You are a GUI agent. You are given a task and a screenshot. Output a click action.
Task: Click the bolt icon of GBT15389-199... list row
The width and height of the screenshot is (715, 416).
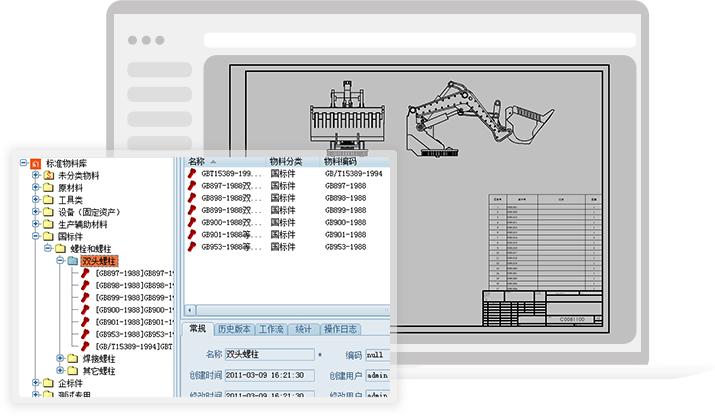(194, 174)
